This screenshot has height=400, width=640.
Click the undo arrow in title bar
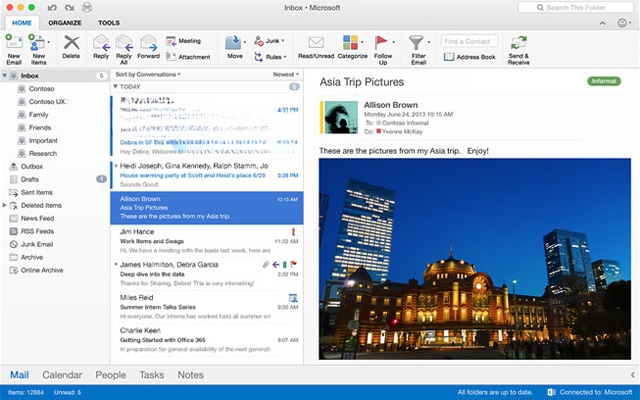pos(52,7)
